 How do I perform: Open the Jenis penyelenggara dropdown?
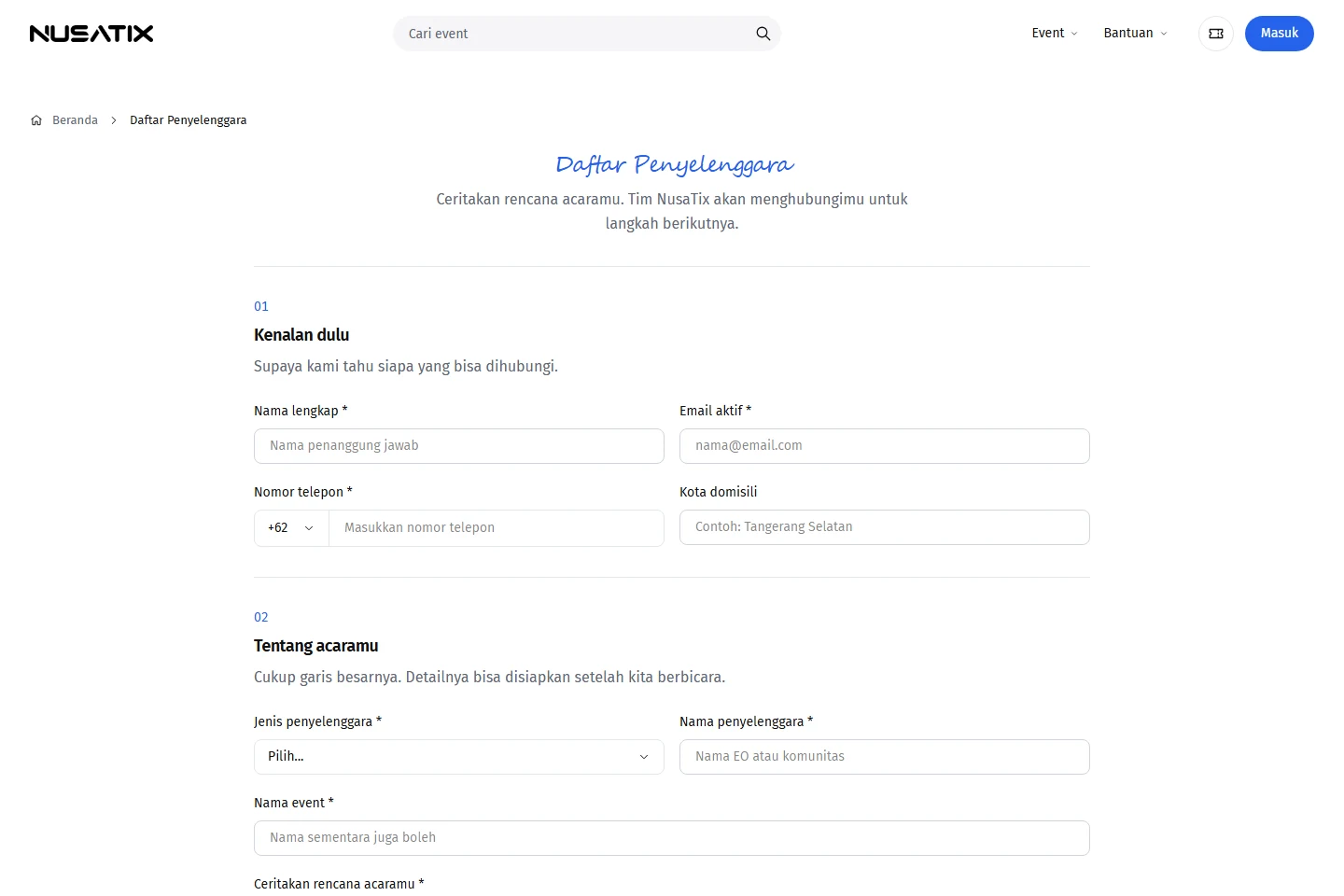coord(459,757)
